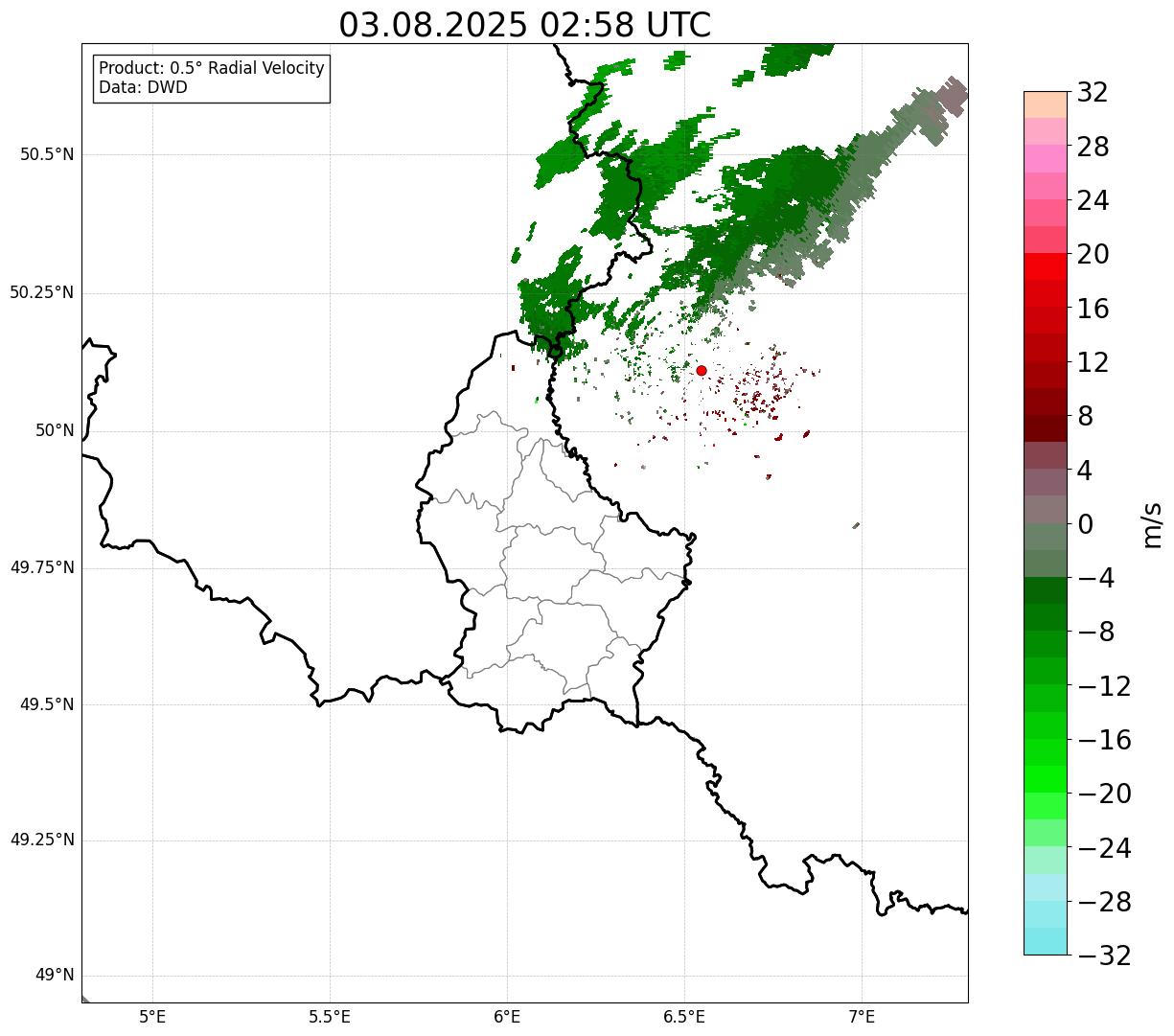Click the 7°E longitude label
The width and height of the screenshot is (1174, 1036).
click(x=862, y=1017)
